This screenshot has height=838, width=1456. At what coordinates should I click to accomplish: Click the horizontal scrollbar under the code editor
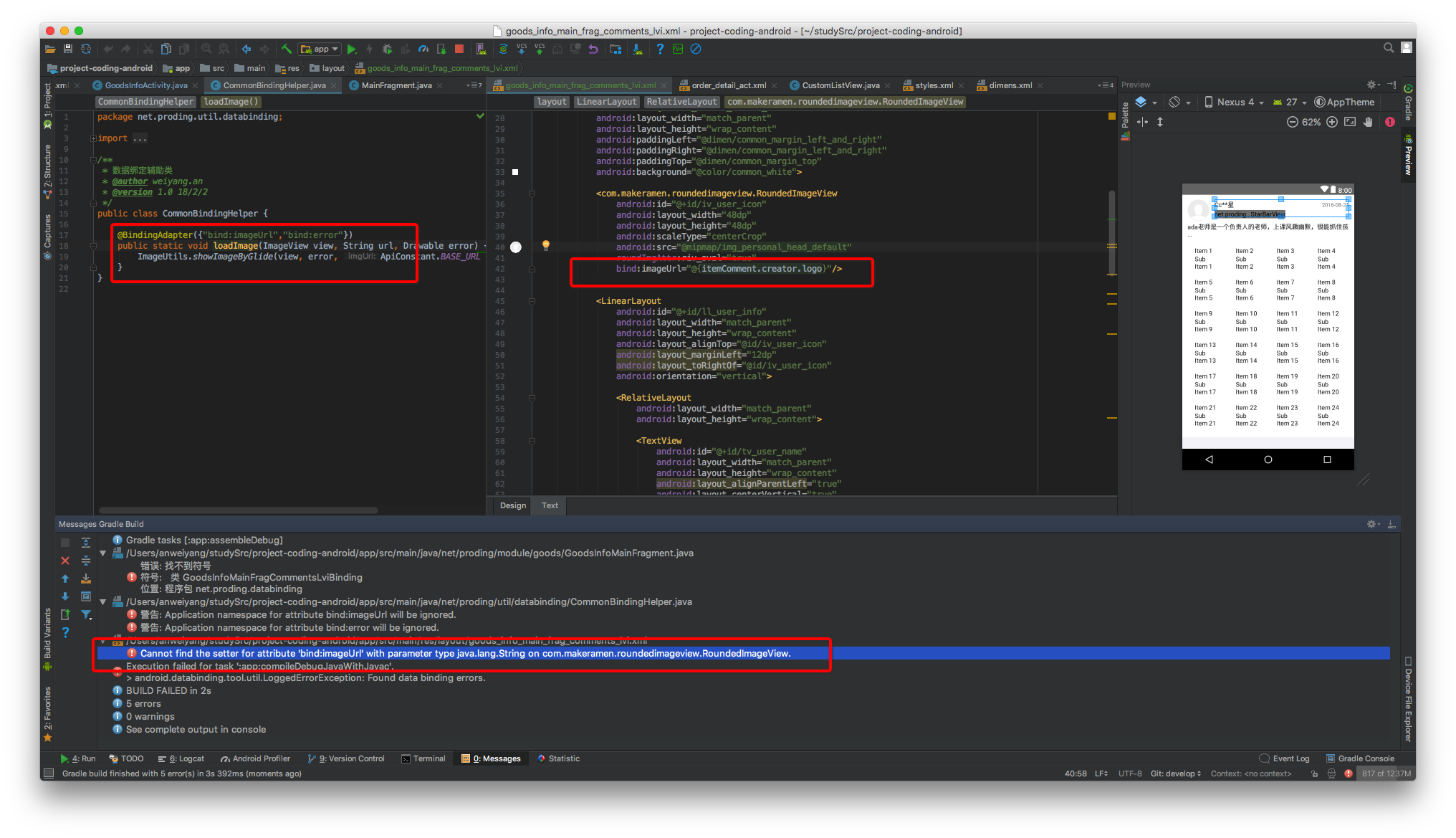236,510
